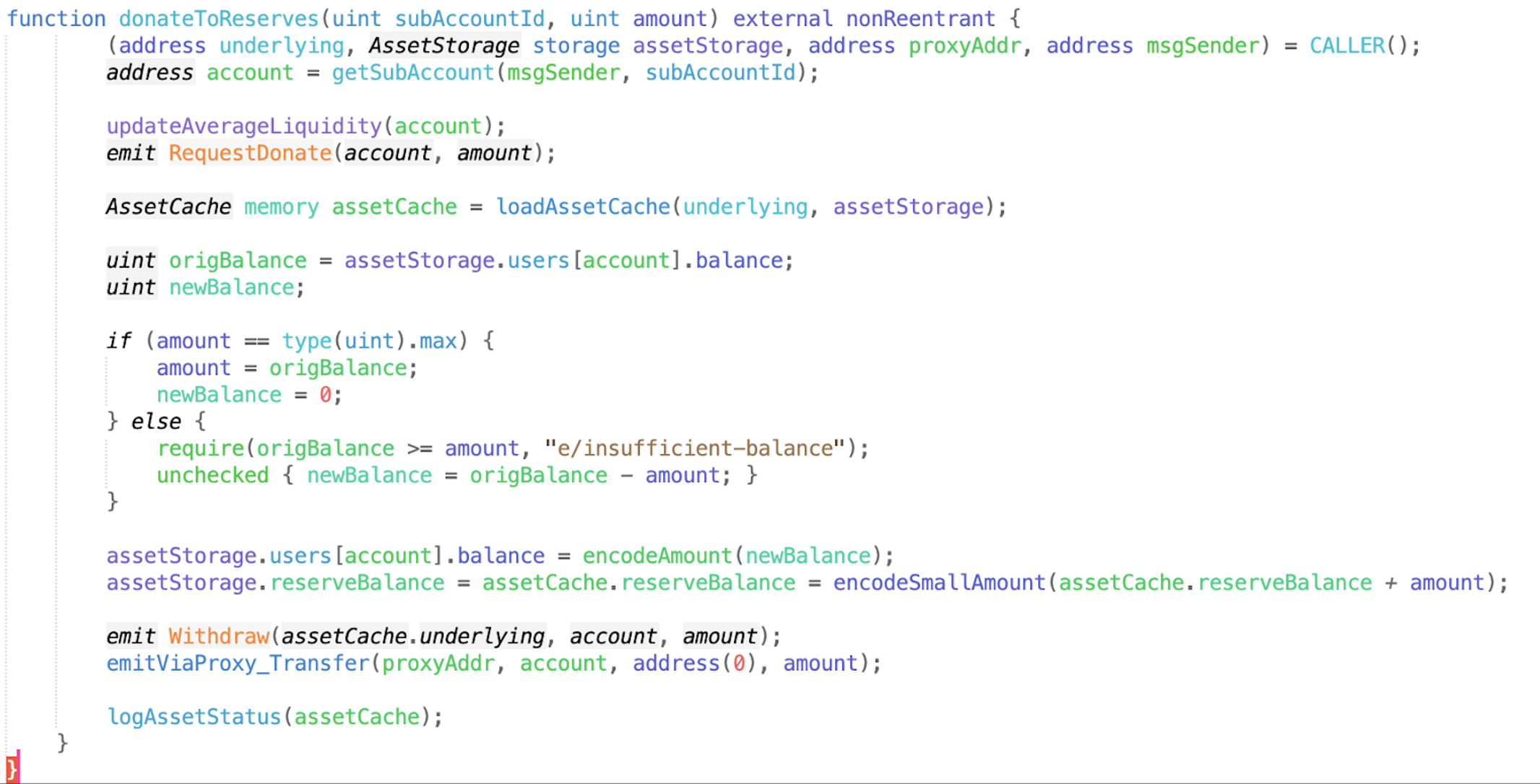Click emitViaProxy_Transfer call

(x=238, y=663)
